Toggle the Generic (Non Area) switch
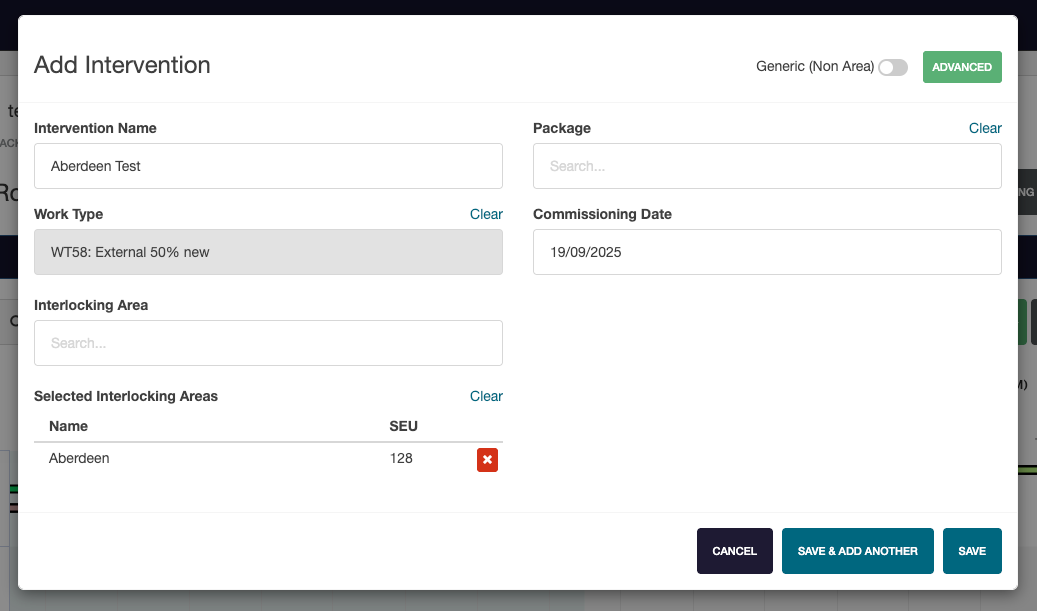This screenshot has height=611, width=1037. click(892, 67)
